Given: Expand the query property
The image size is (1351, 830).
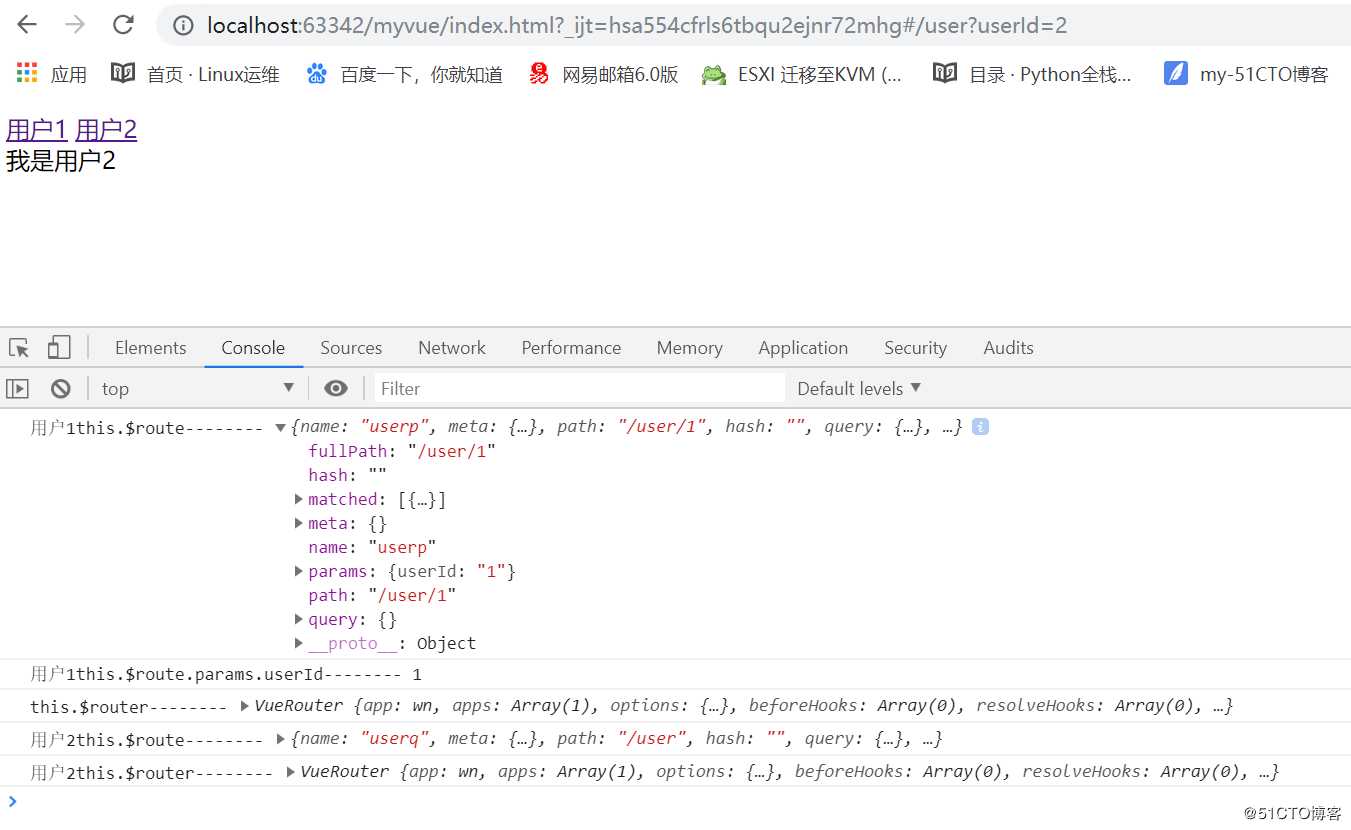Looking at the screenshot, I should (x=299, y=619).
